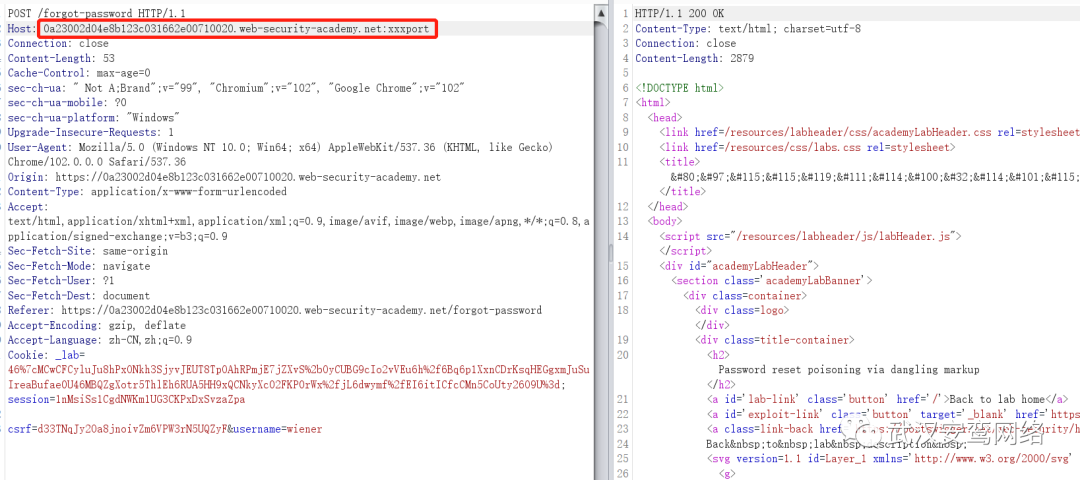Image resolution: width=1080 pixels, height=480 pixels.
Task: Select the Sec-Fetch-Dest: document header
Action: pos(79,295)
